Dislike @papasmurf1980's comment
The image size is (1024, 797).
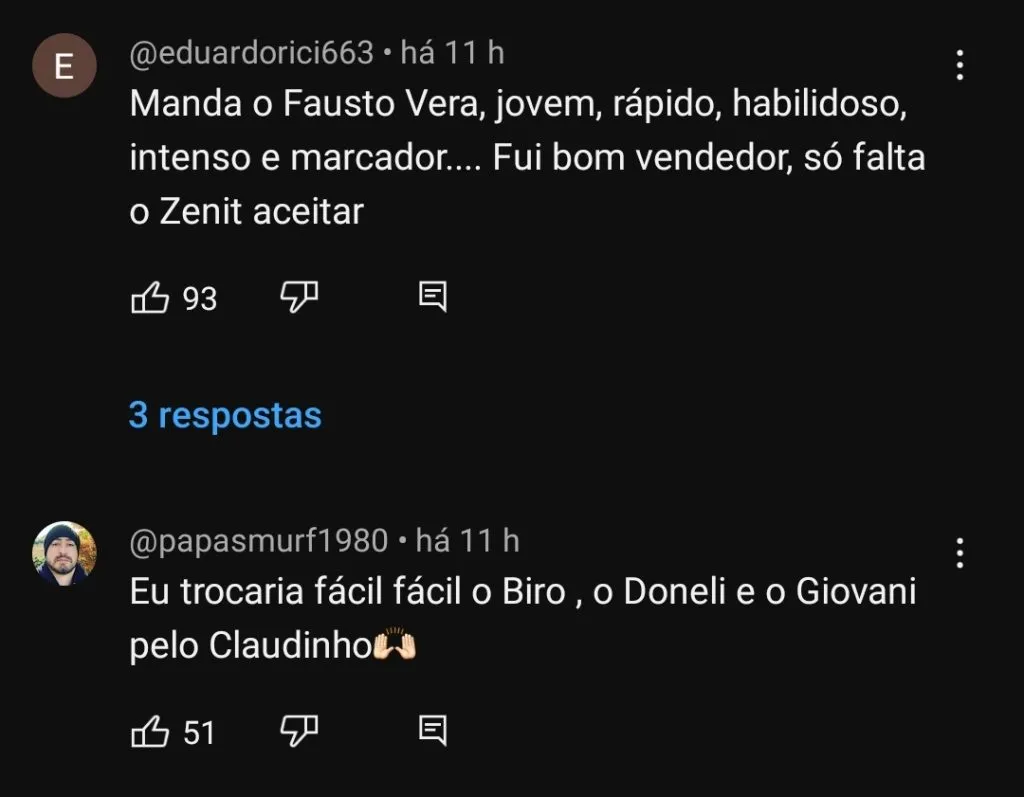coord(300,732)
